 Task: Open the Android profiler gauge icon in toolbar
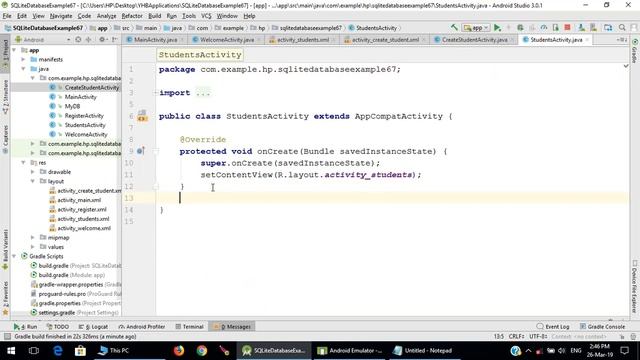(x=544, y=27)
